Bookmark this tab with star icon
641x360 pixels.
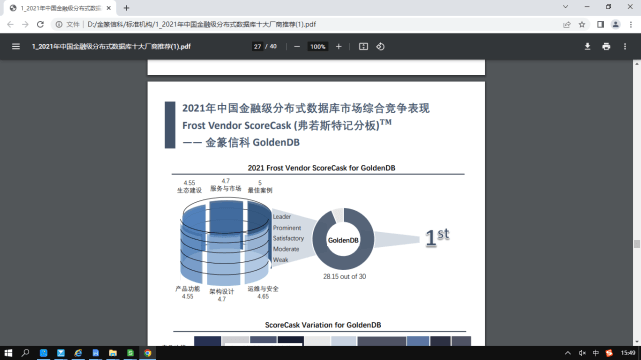pyautogui.click(x=582, y=25)
